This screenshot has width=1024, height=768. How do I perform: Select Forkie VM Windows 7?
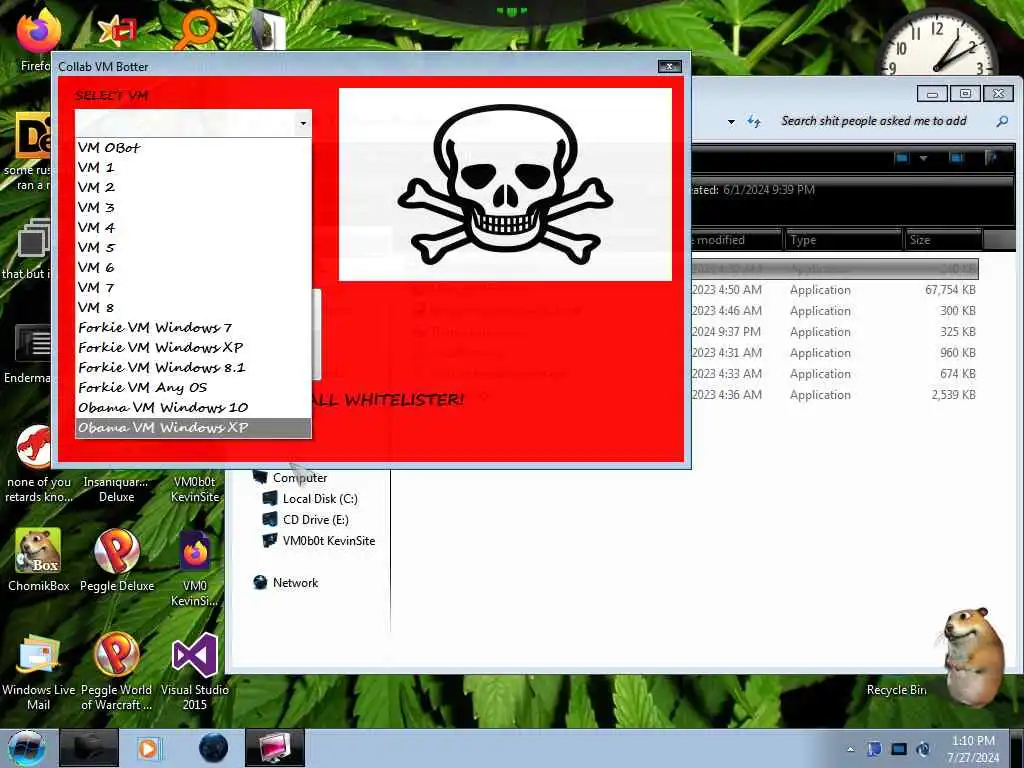193,328
